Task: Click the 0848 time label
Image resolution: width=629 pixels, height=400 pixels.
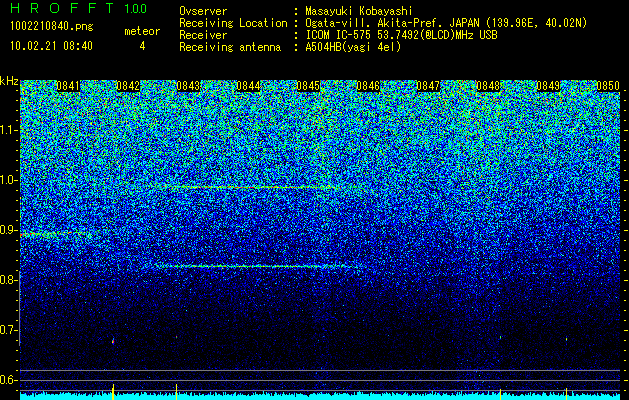Action: [x=488, y=86]
